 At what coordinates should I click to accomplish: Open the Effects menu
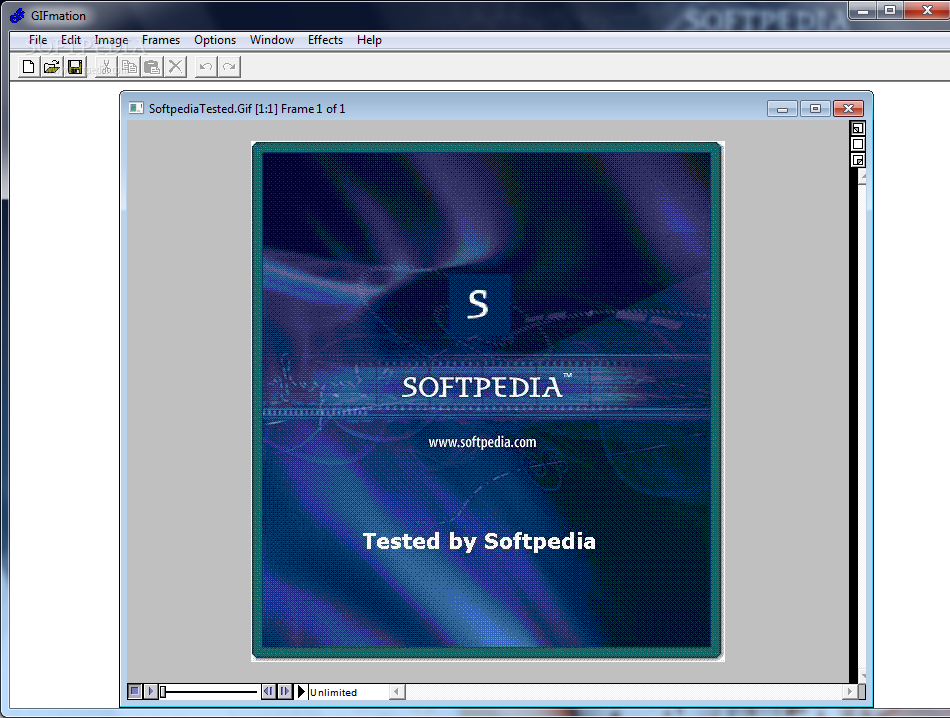[325, 40]
